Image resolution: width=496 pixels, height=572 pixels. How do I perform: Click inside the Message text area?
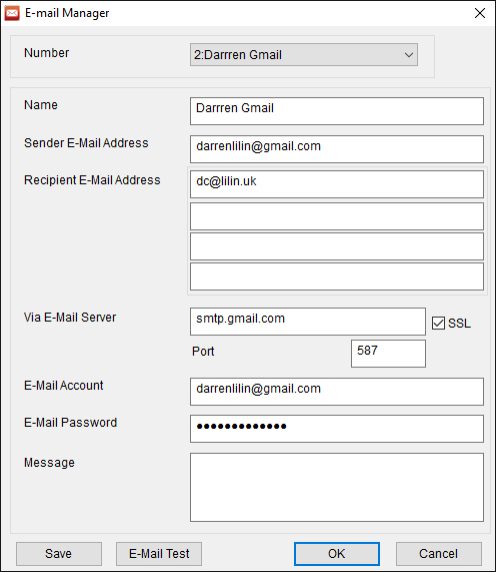point(337,487)
